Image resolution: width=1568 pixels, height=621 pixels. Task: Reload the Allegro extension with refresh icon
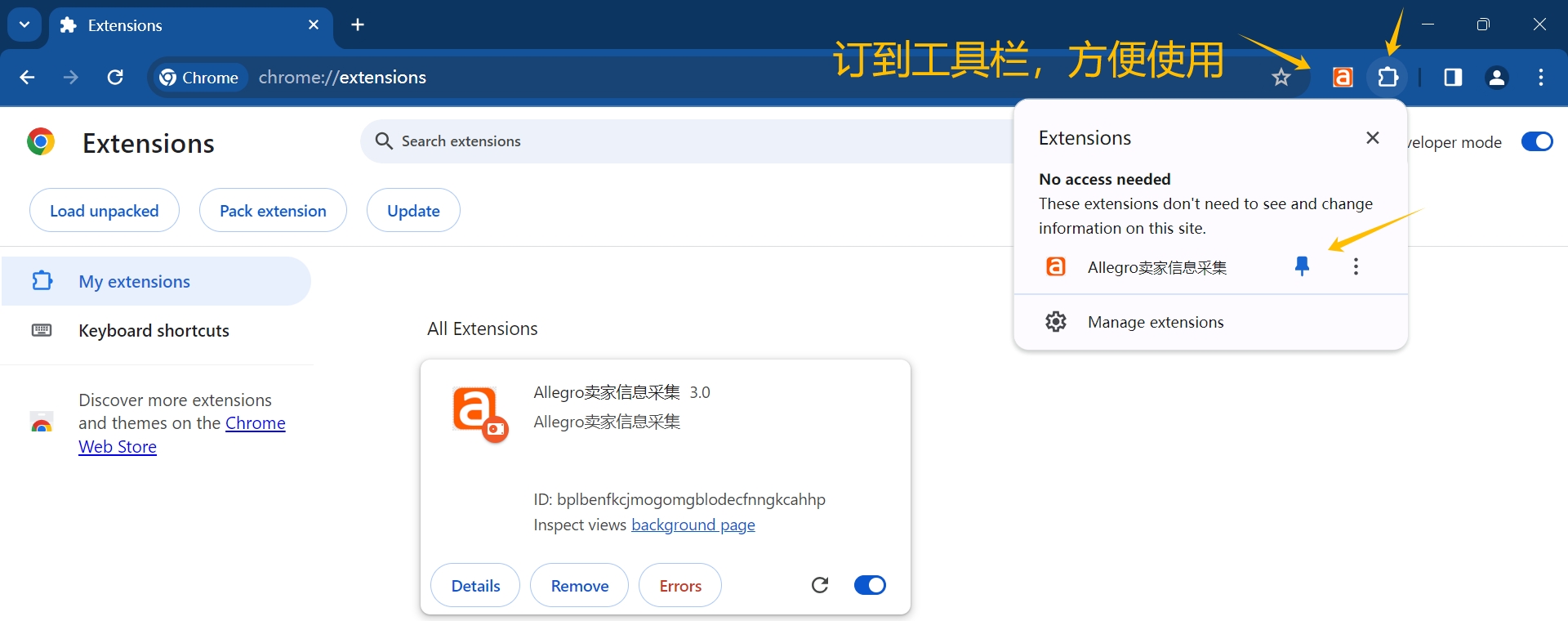[x=820, y=585]
